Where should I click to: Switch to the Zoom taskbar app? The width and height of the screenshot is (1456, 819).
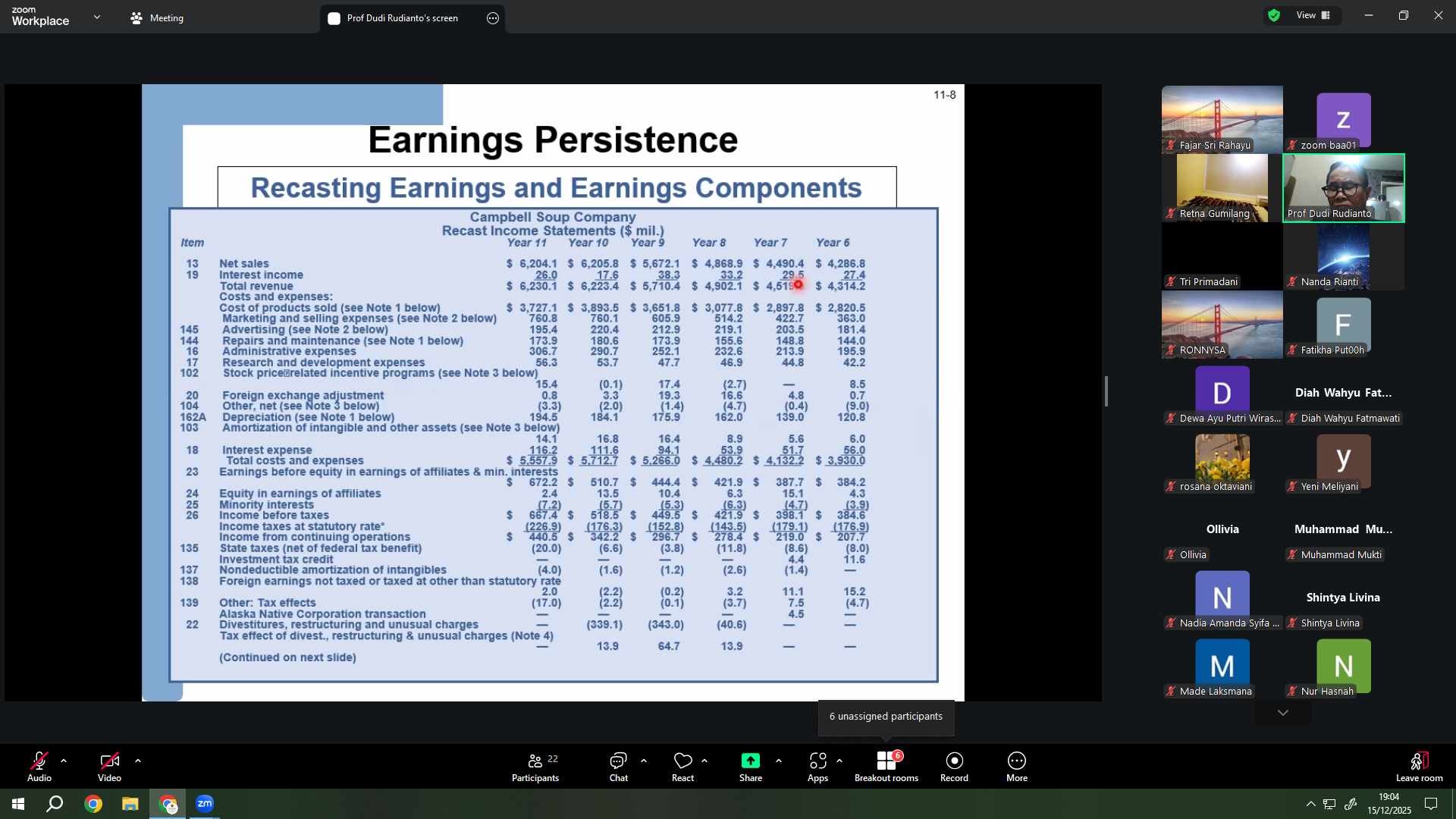pos(205,804)
